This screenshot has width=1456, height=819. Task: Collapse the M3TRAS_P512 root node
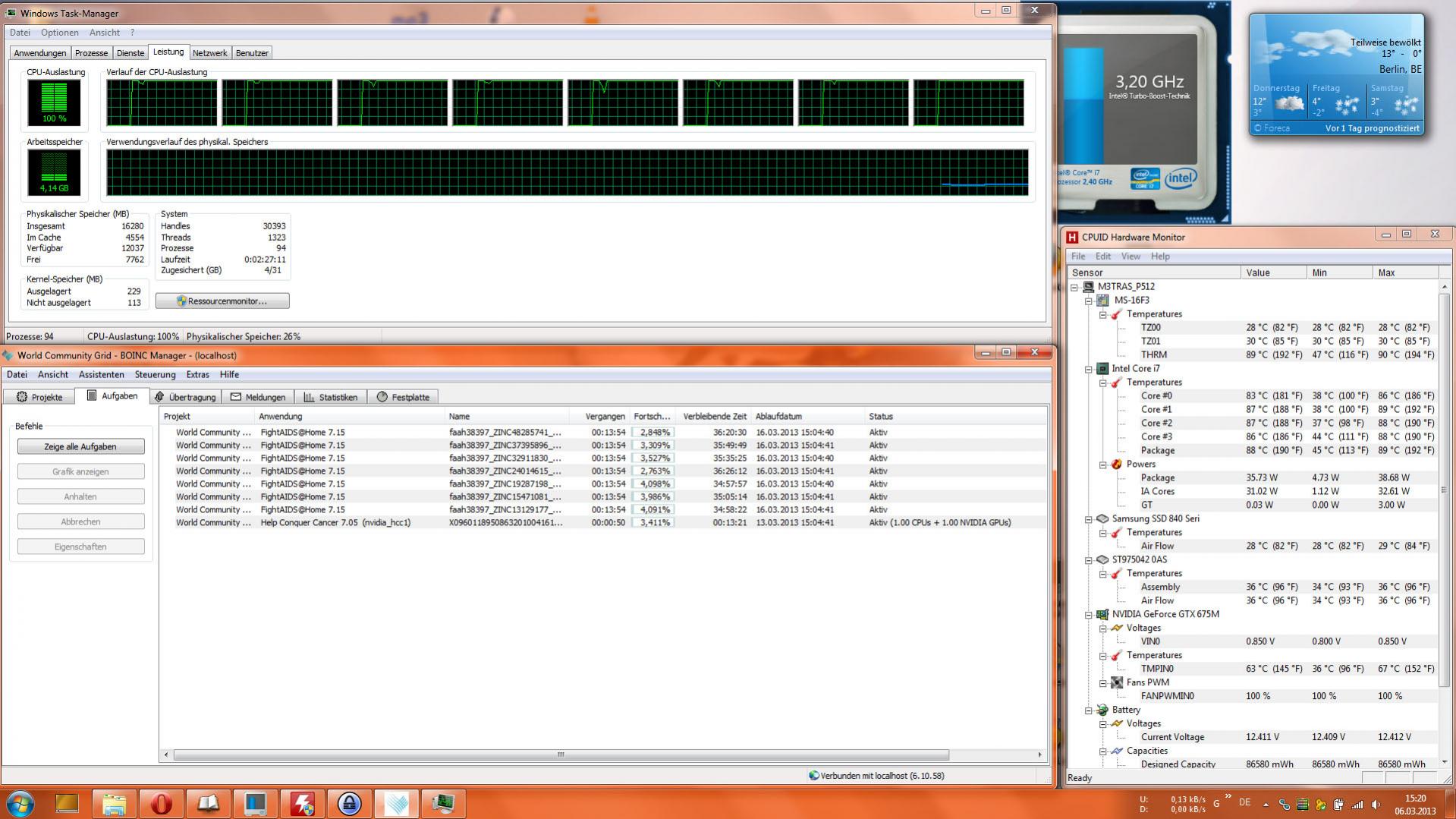(x=1074, y=287)
